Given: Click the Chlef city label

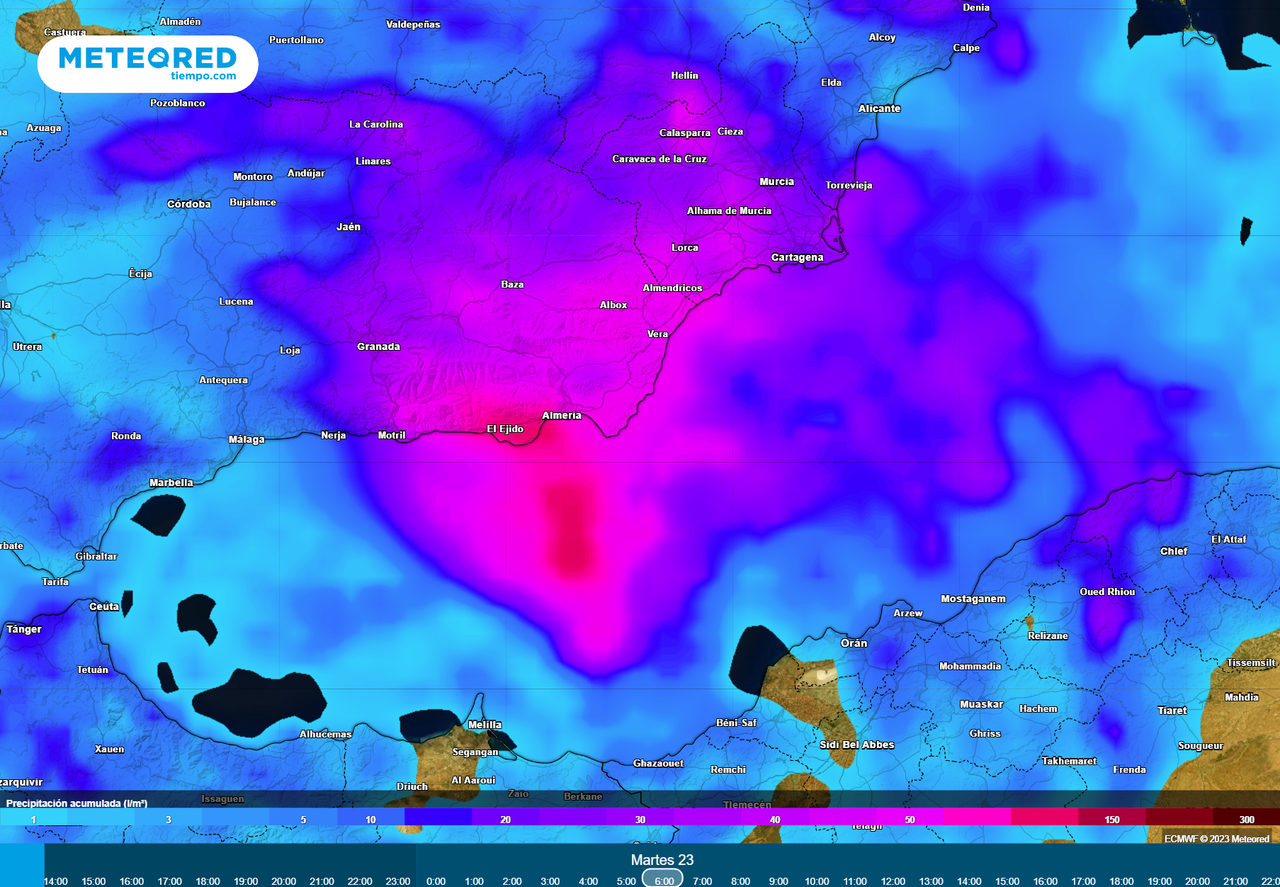Looking at the screenshot, I should (1174, 551).
